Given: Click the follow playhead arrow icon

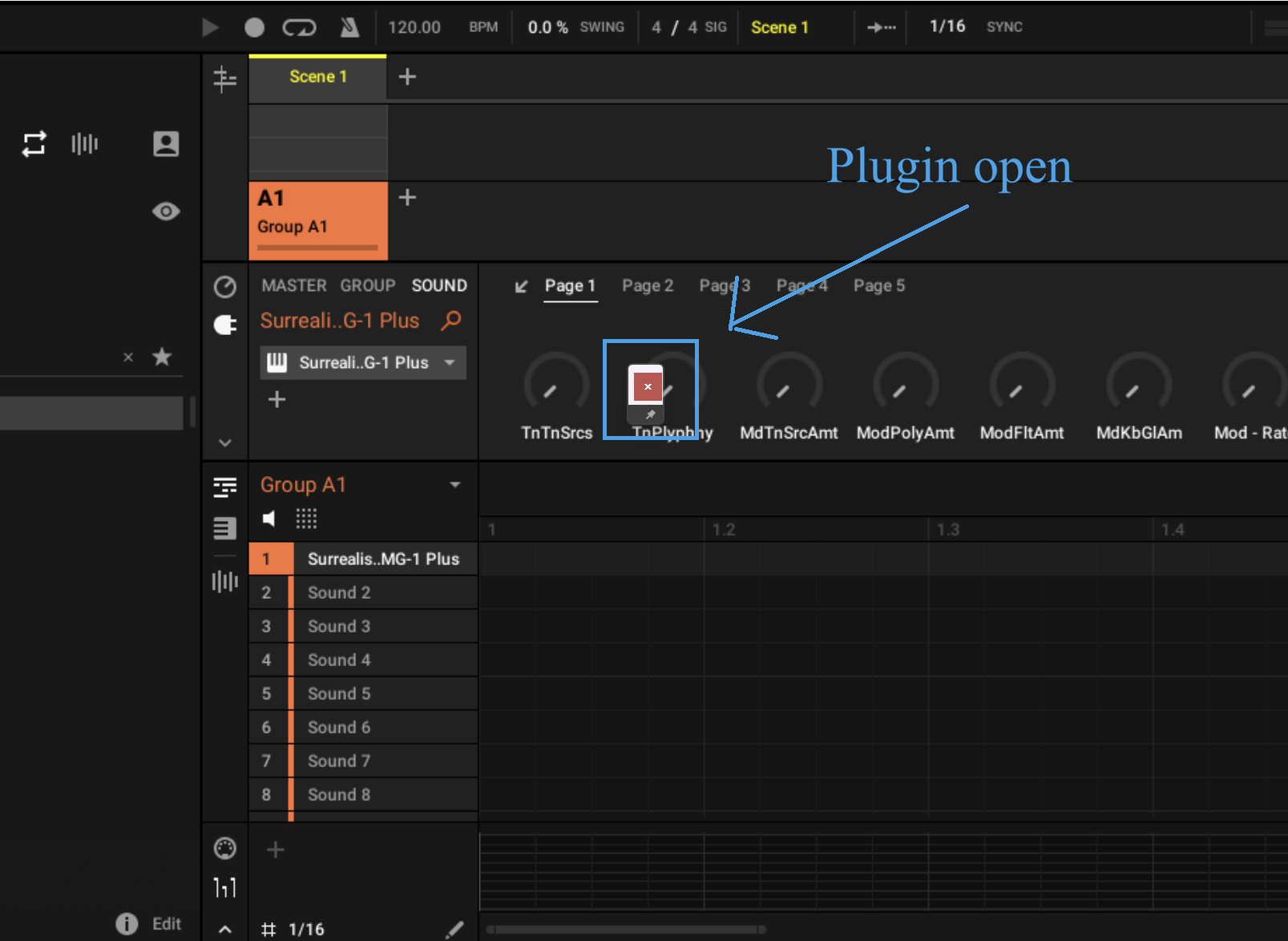Looking at the screenshot, I should (881, 27).
